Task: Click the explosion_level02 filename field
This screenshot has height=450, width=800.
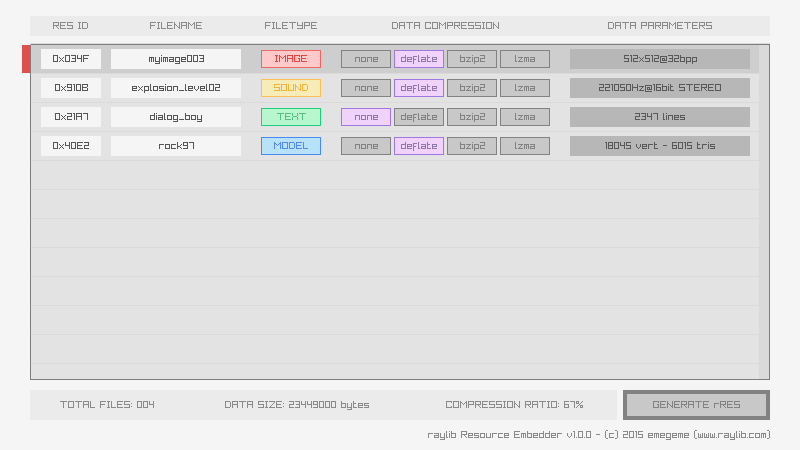Action: pyautogui.click(x=176, y=88)
